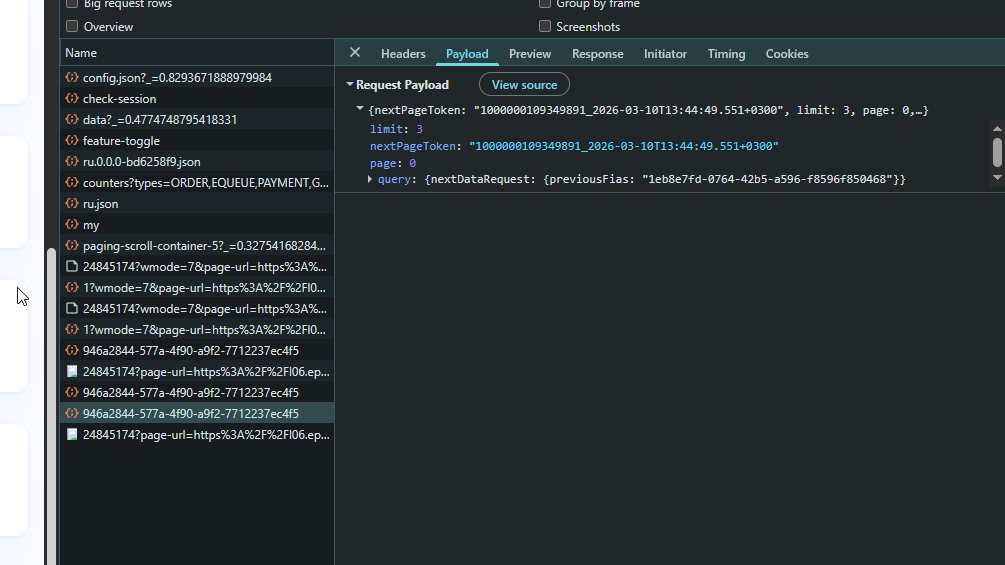This screenshot has height=565, width=1005.
Task: Collapse the Request Payload section
Action: (350, 85)
